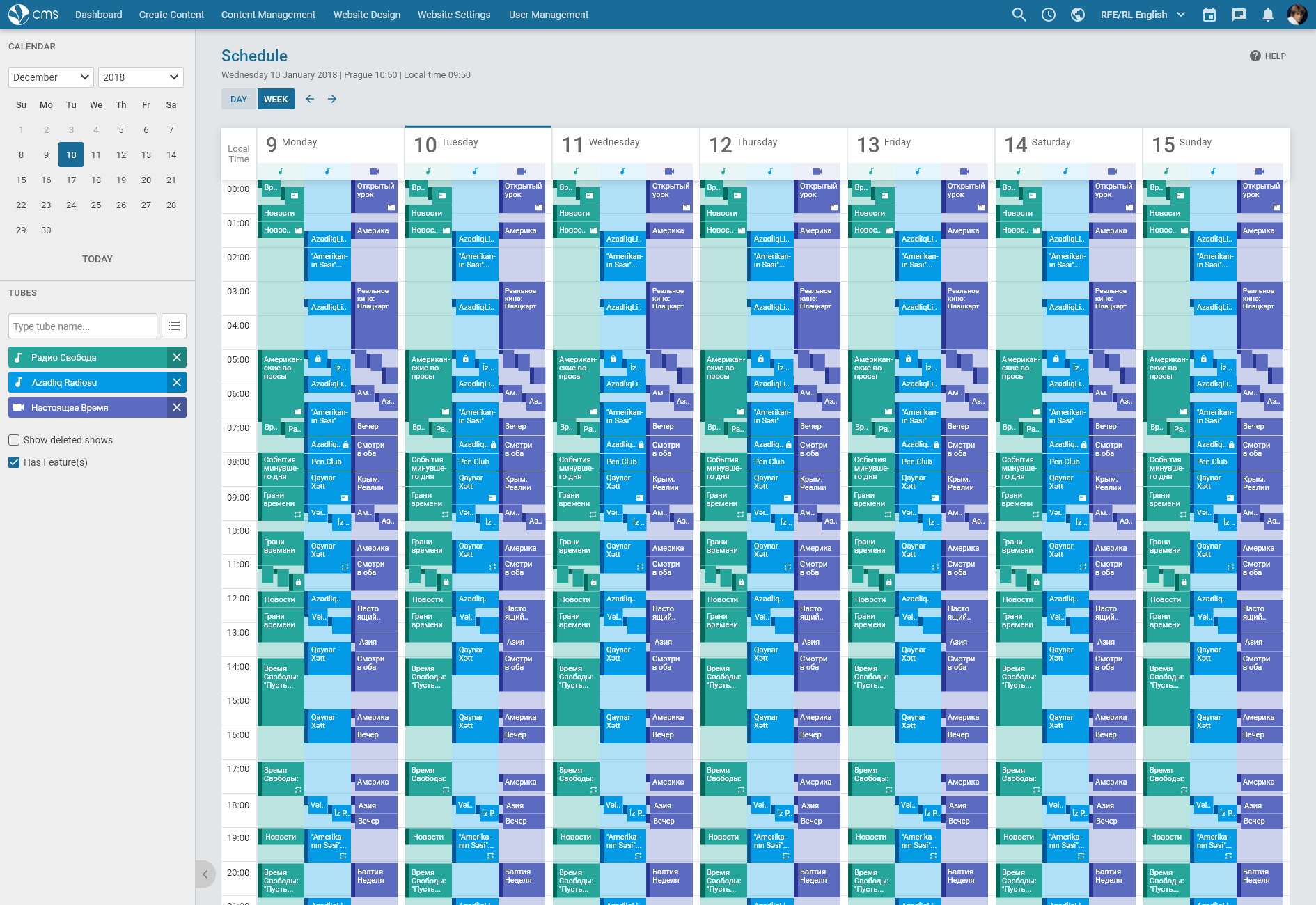Open the 2018 year dropdown
The width and height of the screenshot is (1316, 905).
point(141,77)
